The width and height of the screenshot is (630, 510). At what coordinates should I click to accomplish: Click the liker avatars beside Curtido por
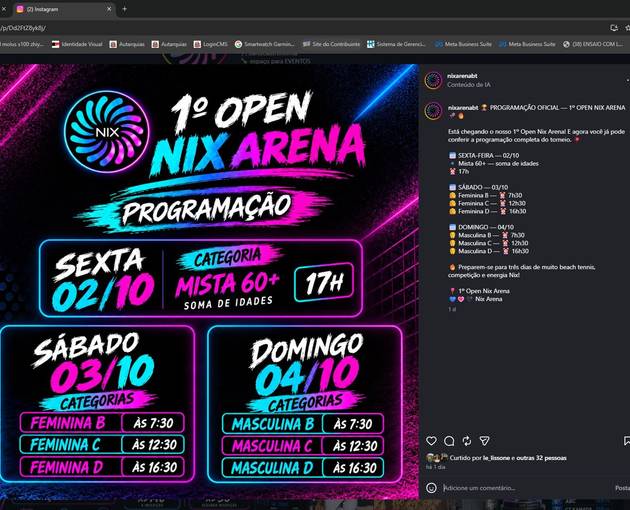point(437,457)
